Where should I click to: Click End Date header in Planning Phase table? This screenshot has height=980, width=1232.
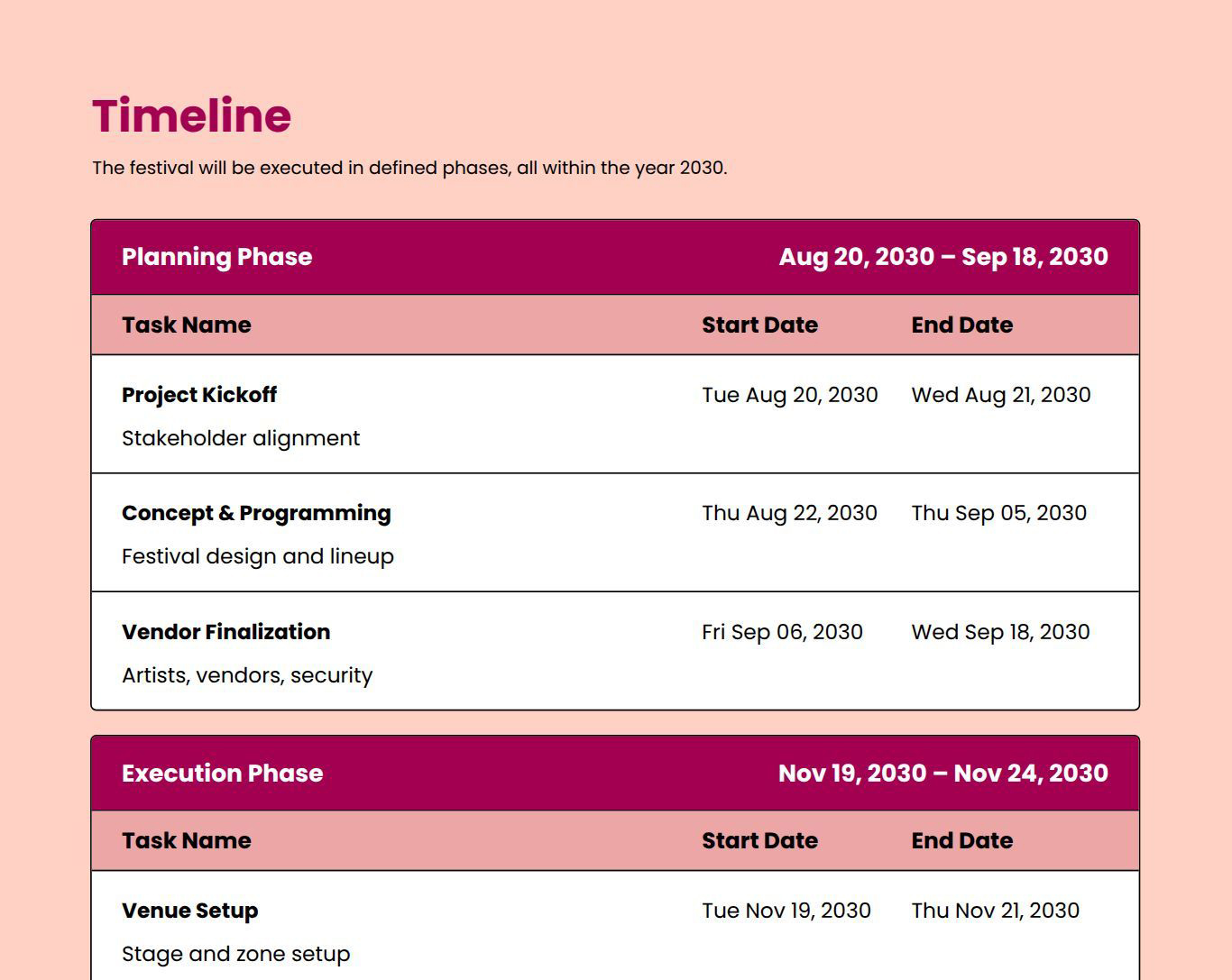point(961,325)
